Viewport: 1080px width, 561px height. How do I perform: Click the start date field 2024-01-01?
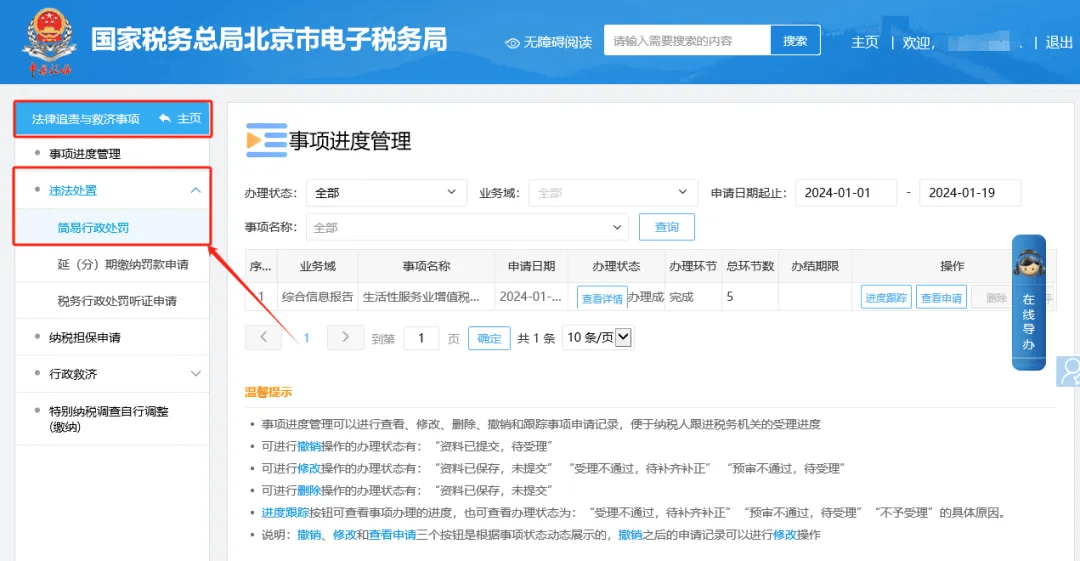coord(846,193)
